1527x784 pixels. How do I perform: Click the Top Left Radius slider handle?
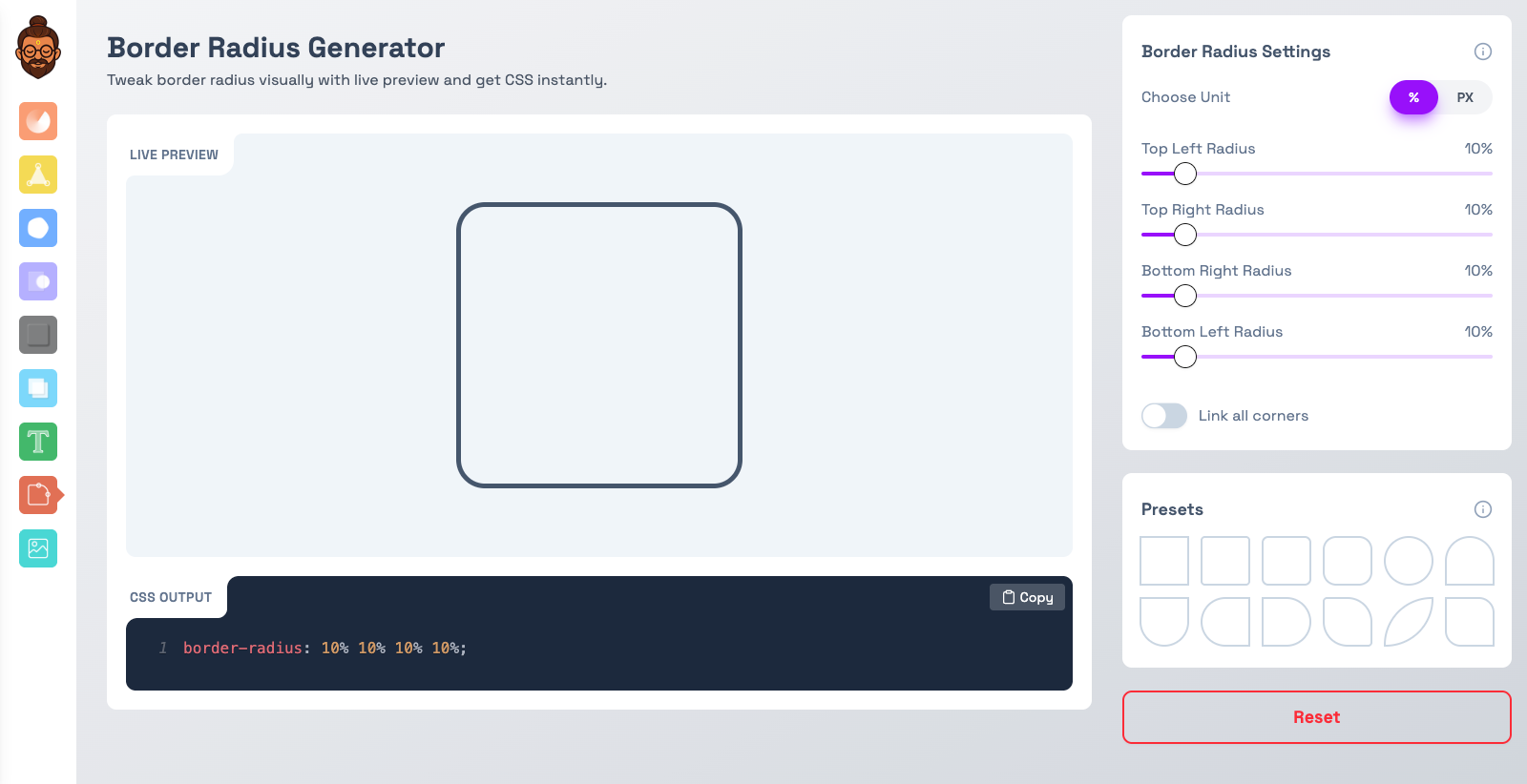1185,174
